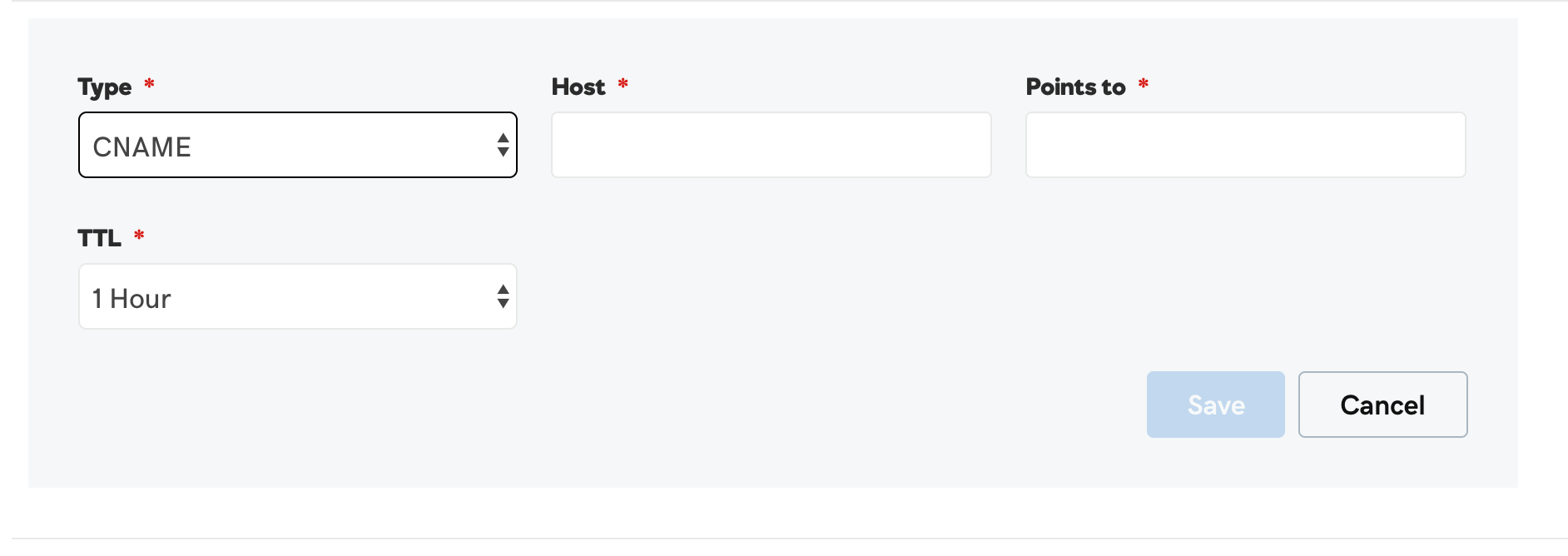Viewport: 1568px width, 556px height.
Task: Click the red asterisk beside Type
Action: [x=150, y=83]
